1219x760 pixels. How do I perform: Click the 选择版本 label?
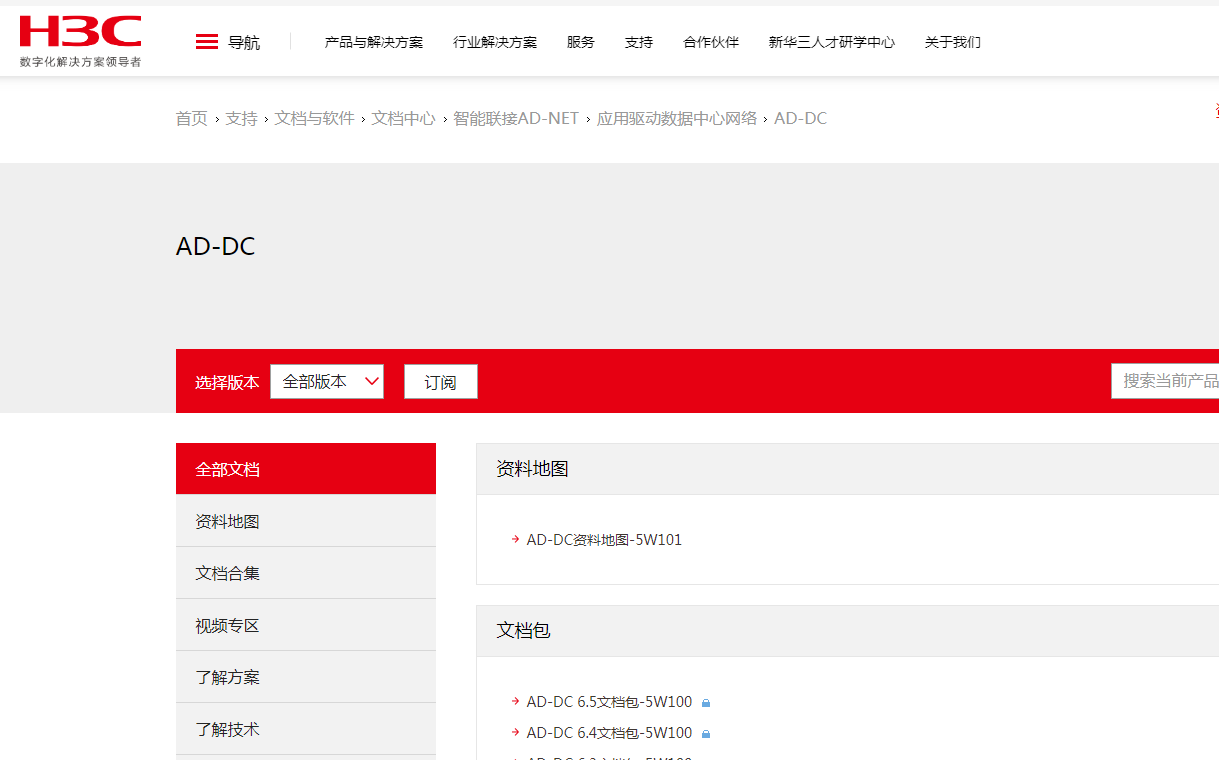[x=227, y=382]
